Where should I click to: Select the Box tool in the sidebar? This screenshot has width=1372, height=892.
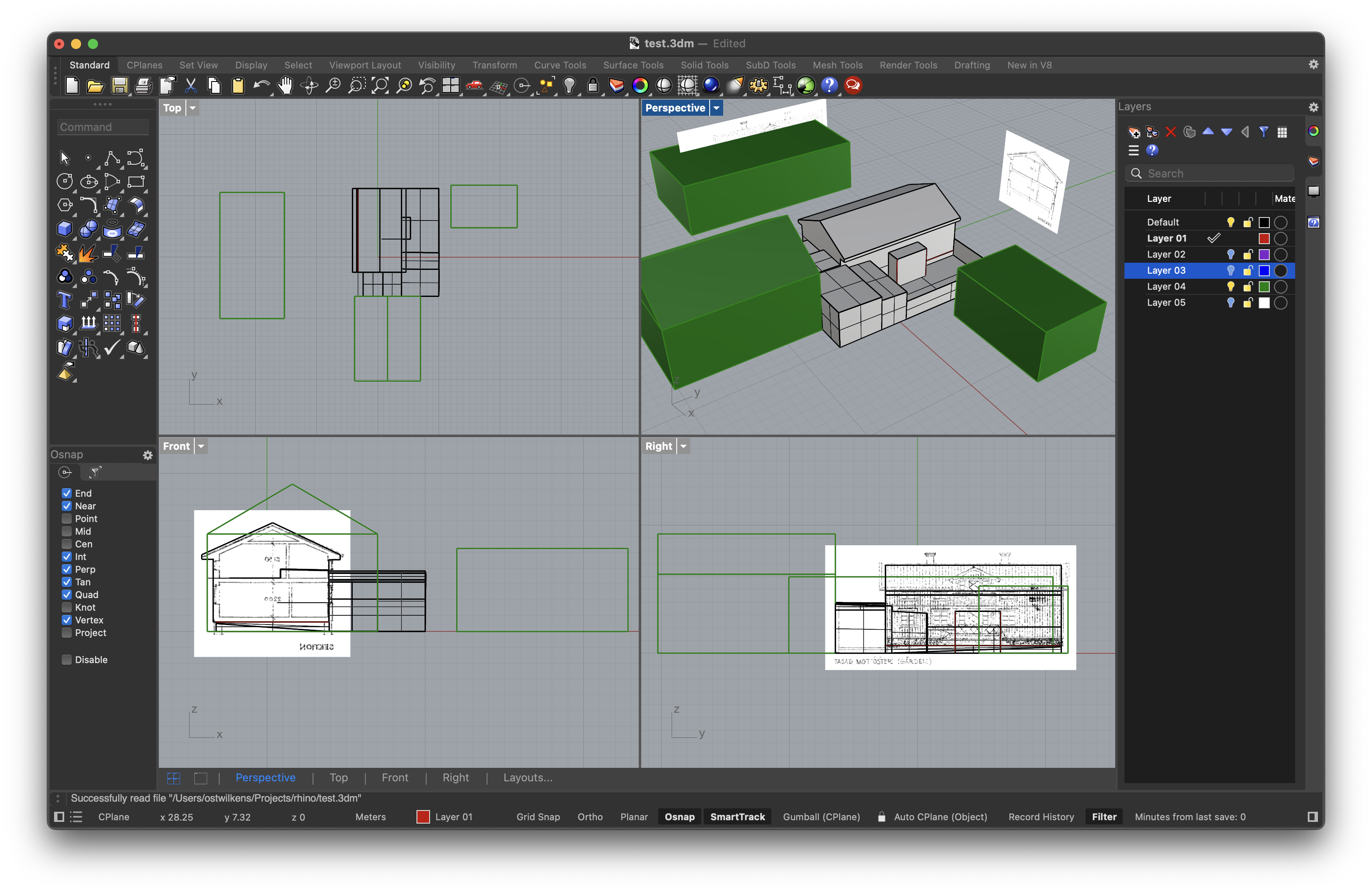pos(65,229)
